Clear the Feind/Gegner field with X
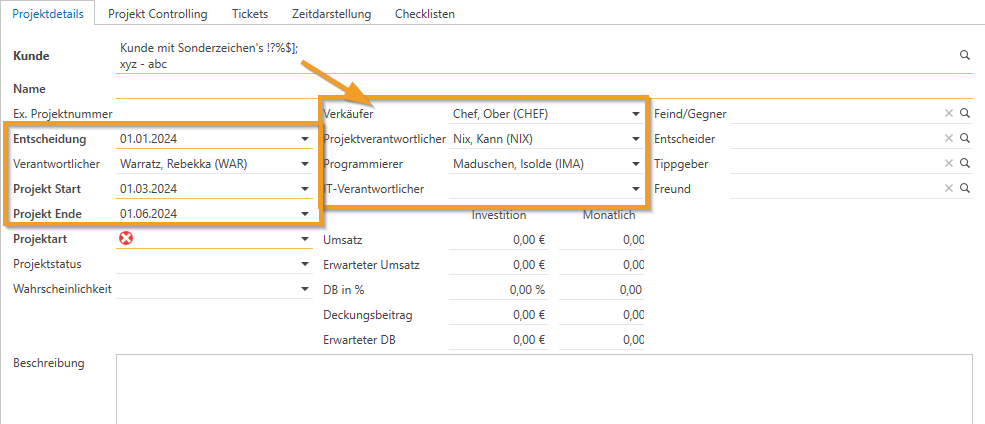985x424 pixels. pos(949,114)
